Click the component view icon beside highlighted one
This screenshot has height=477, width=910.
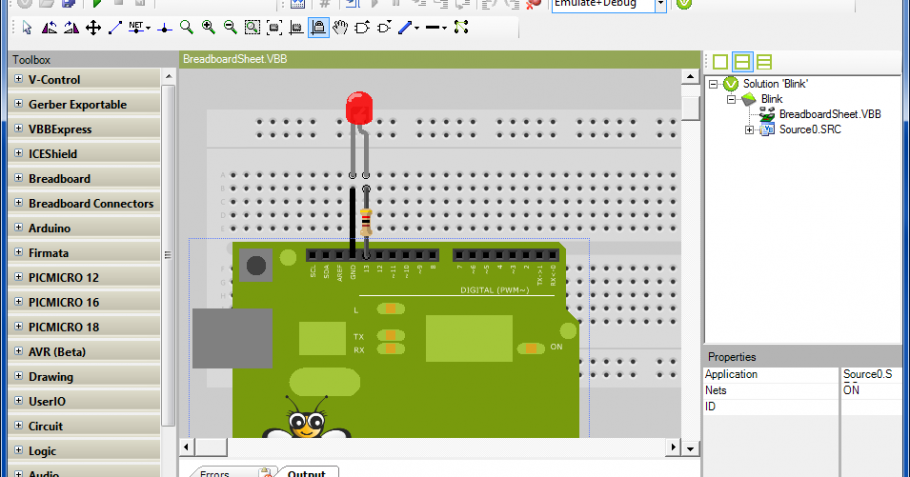[296, 27]
